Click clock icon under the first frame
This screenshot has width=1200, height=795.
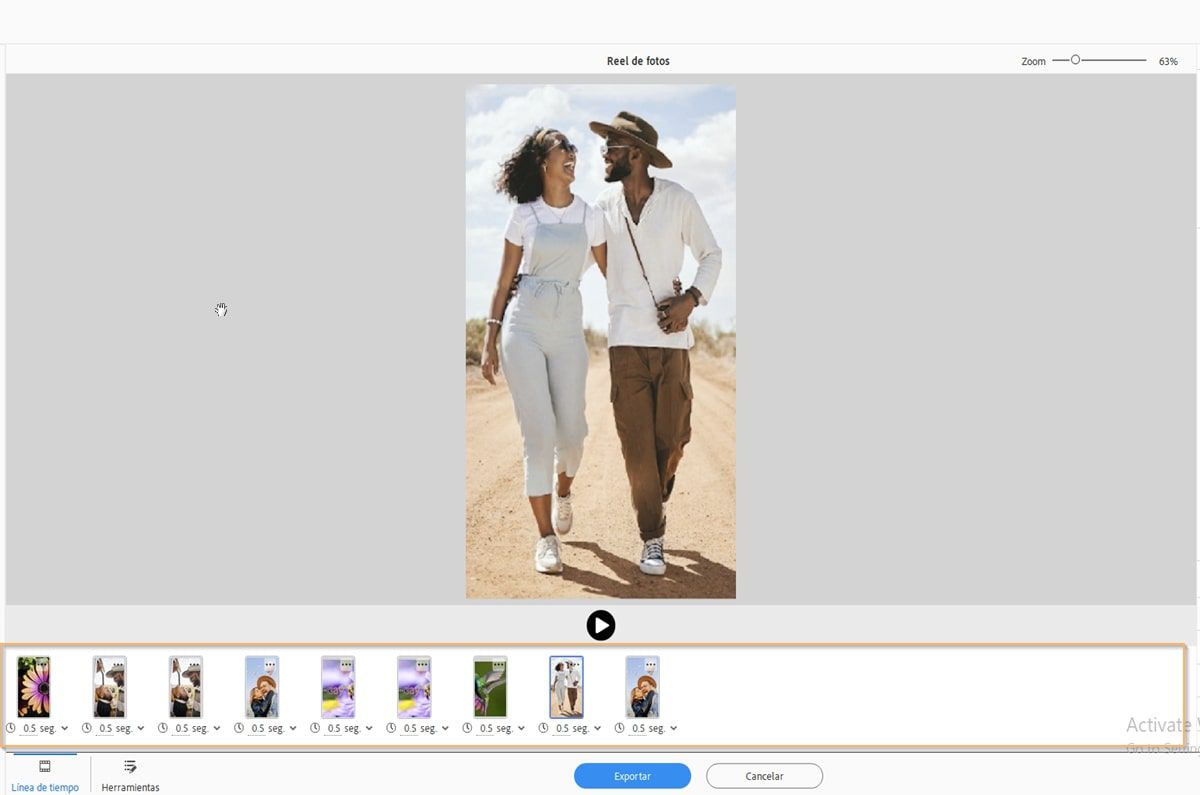pos(11,728)
